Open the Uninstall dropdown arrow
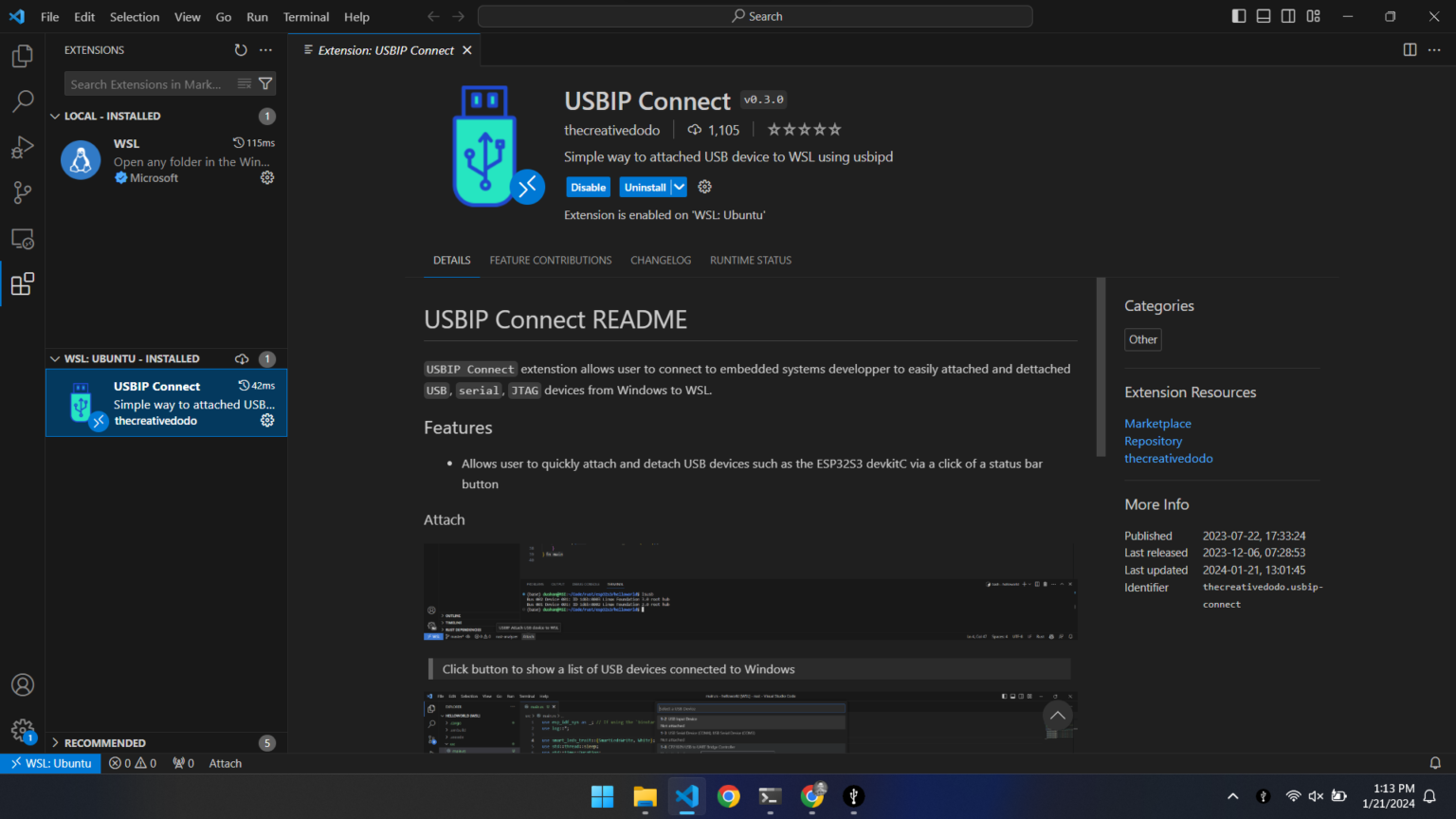Screen dimensions: 1456x819 [x=682, y=187]
